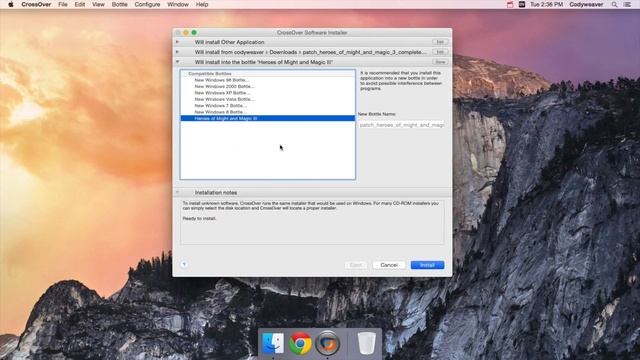Click Edit for the Other Application row
Screen dimensions: 640x360
coord(440,42)
